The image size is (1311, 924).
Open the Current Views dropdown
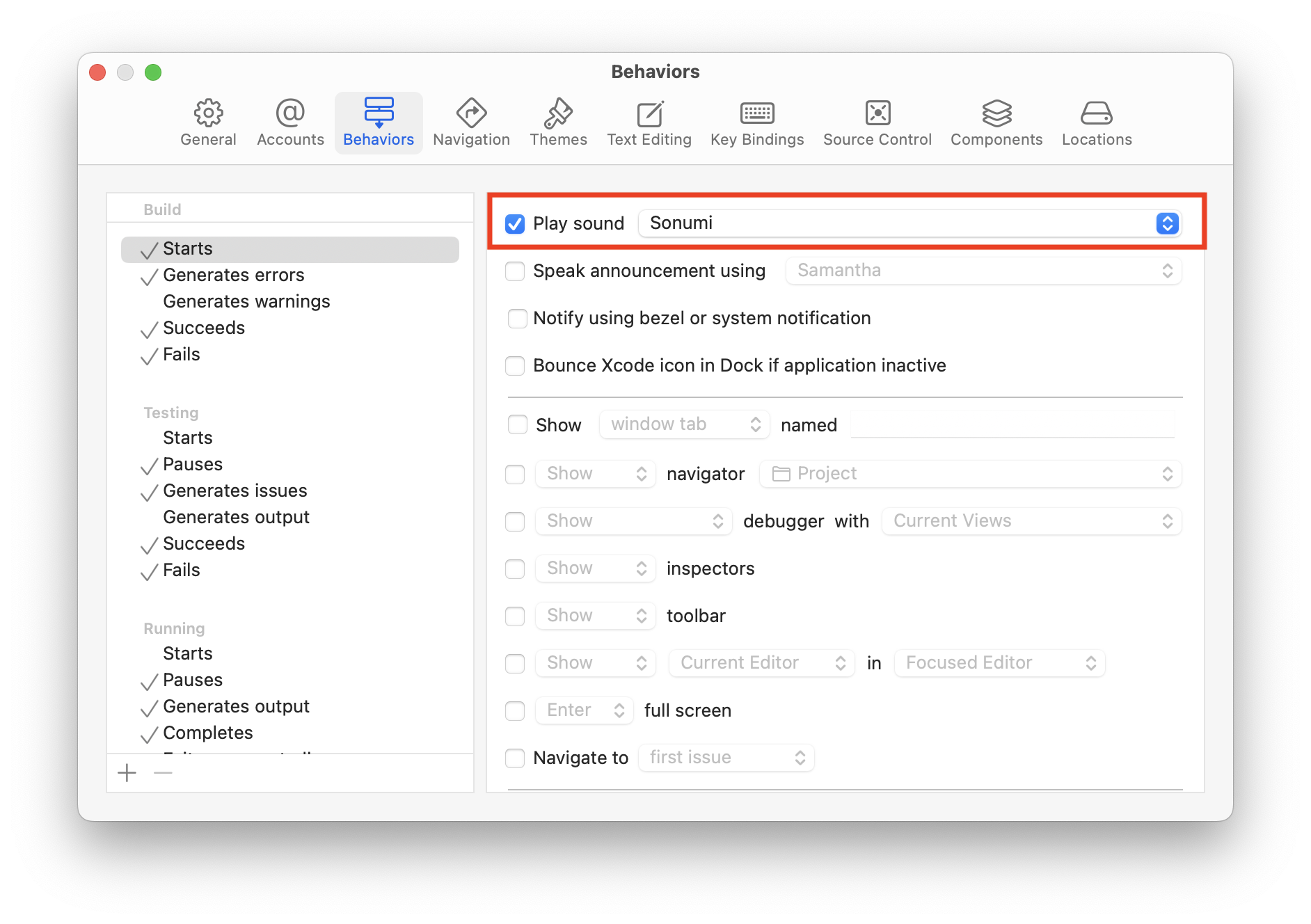click(1031, 521)
